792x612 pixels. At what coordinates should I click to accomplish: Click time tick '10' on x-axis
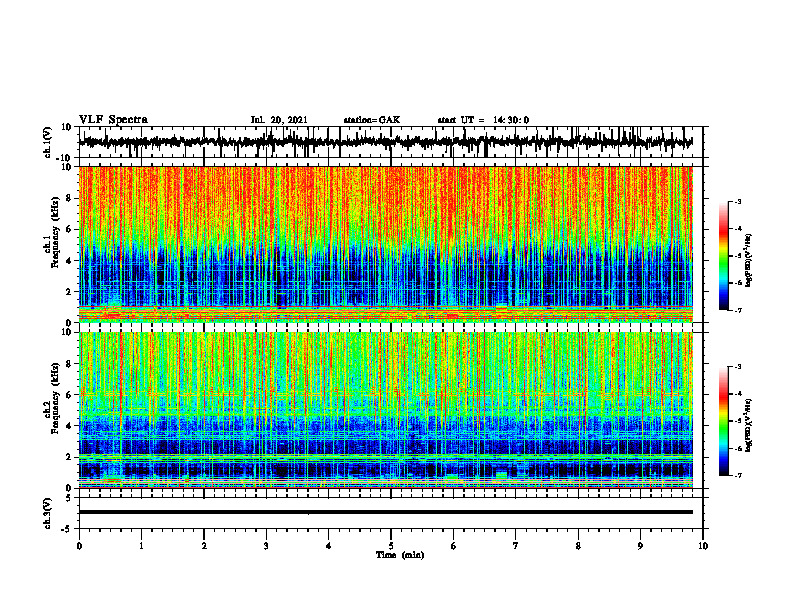pos(703,546)
